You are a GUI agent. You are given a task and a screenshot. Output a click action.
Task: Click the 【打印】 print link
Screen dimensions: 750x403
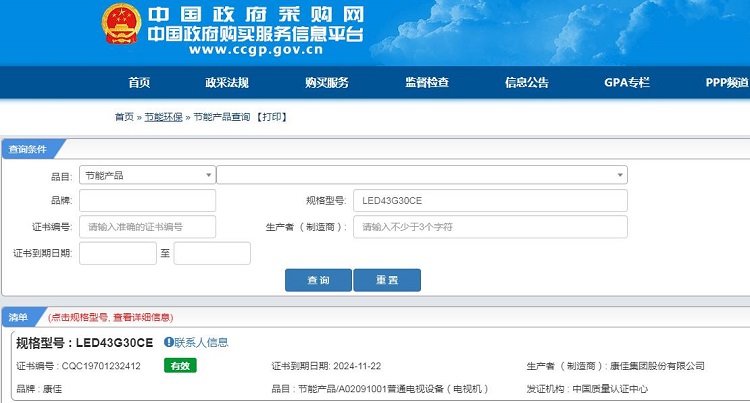point(271,117)
